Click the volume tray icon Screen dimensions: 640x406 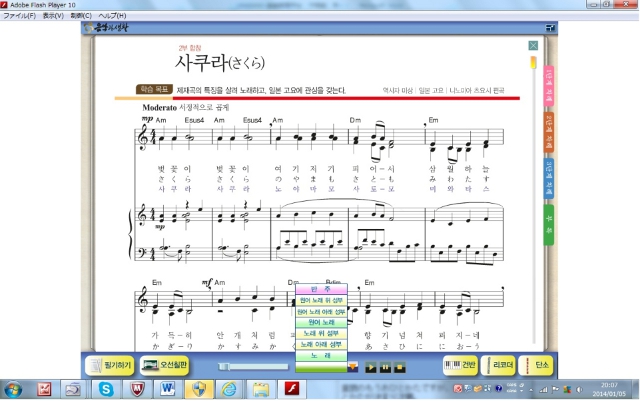(x=580, y=390)
